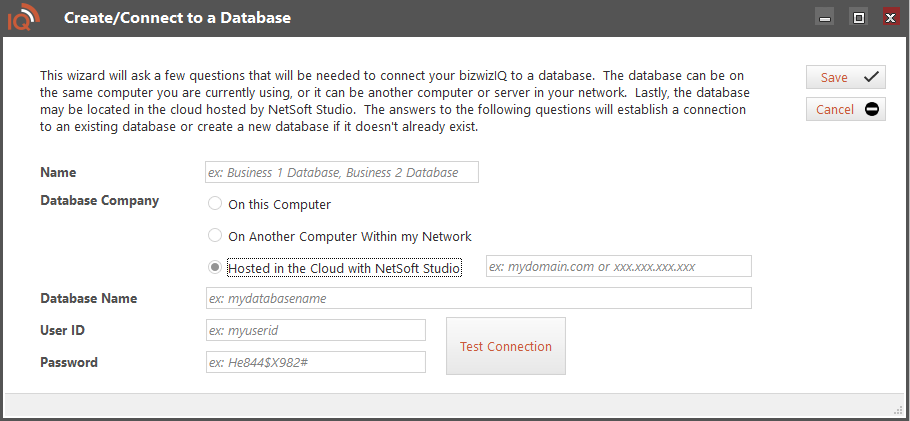
Task: Select the On this Computer option
Action: tap(215, 204)
